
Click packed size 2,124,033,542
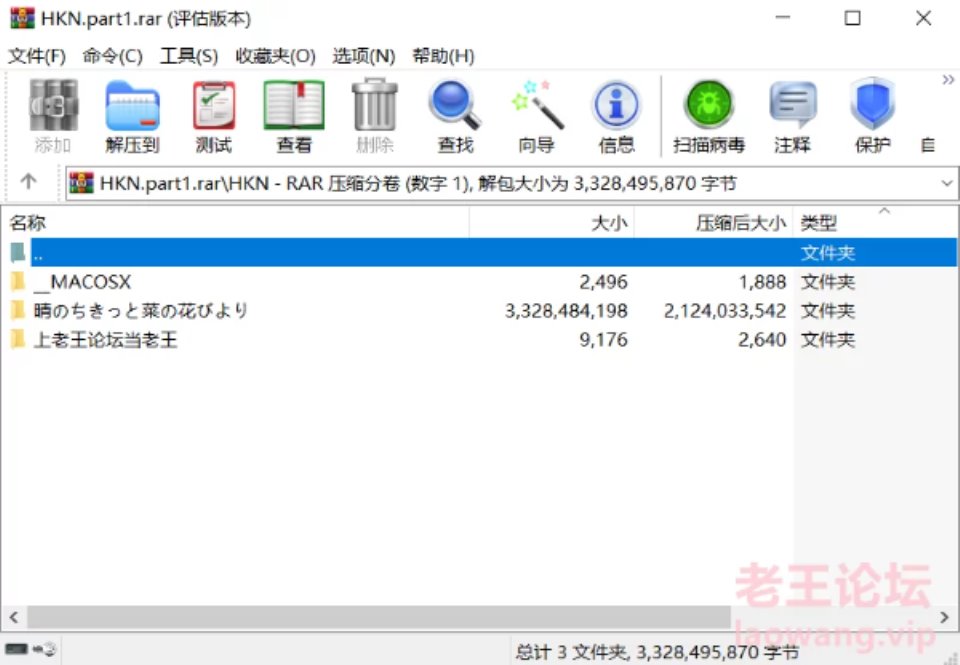[x=725, y=311]
